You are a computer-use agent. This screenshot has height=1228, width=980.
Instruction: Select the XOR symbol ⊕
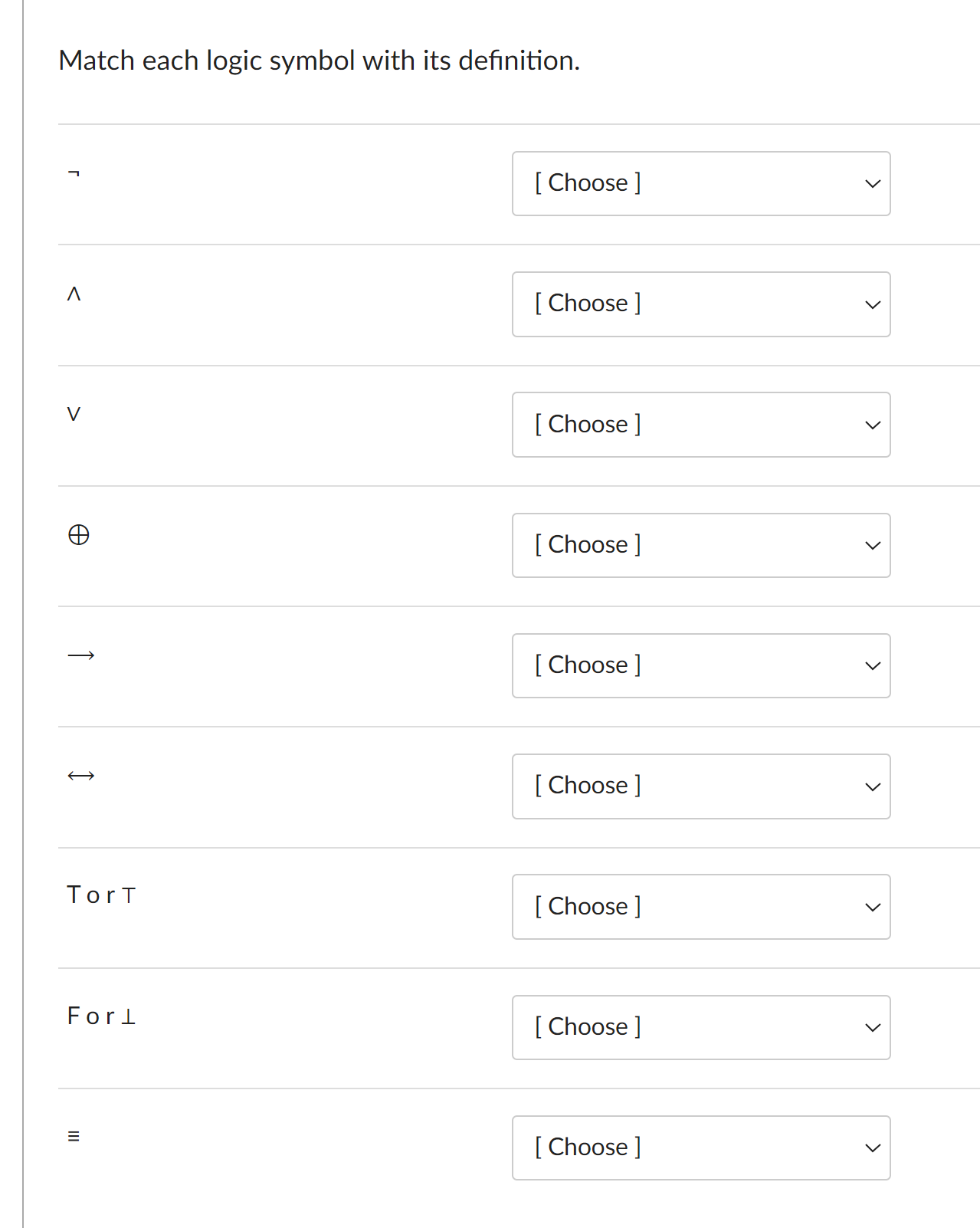tap(80, 536)
